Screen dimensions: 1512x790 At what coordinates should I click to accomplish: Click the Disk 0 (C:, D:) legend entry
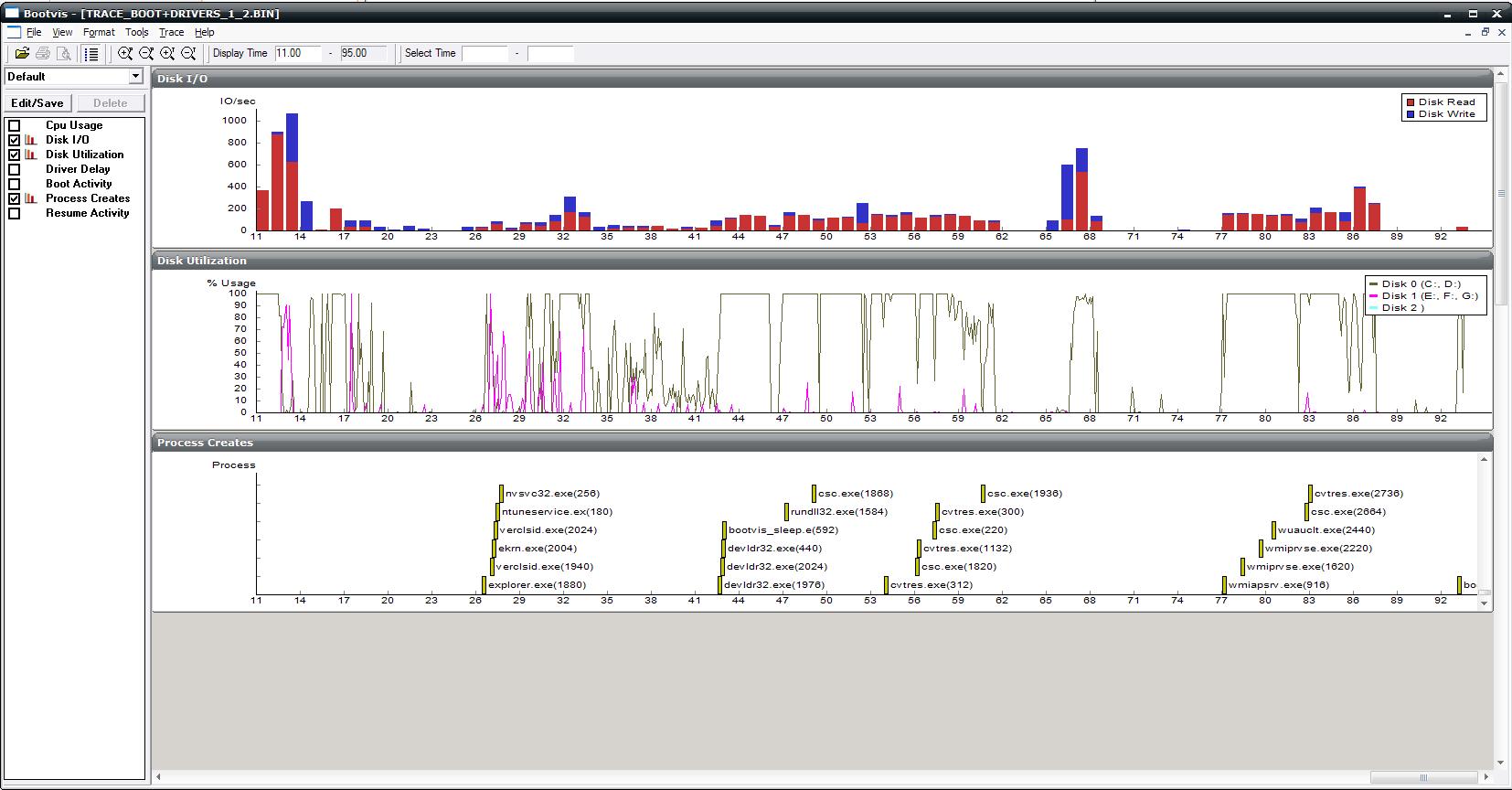tap(1415, 284)
